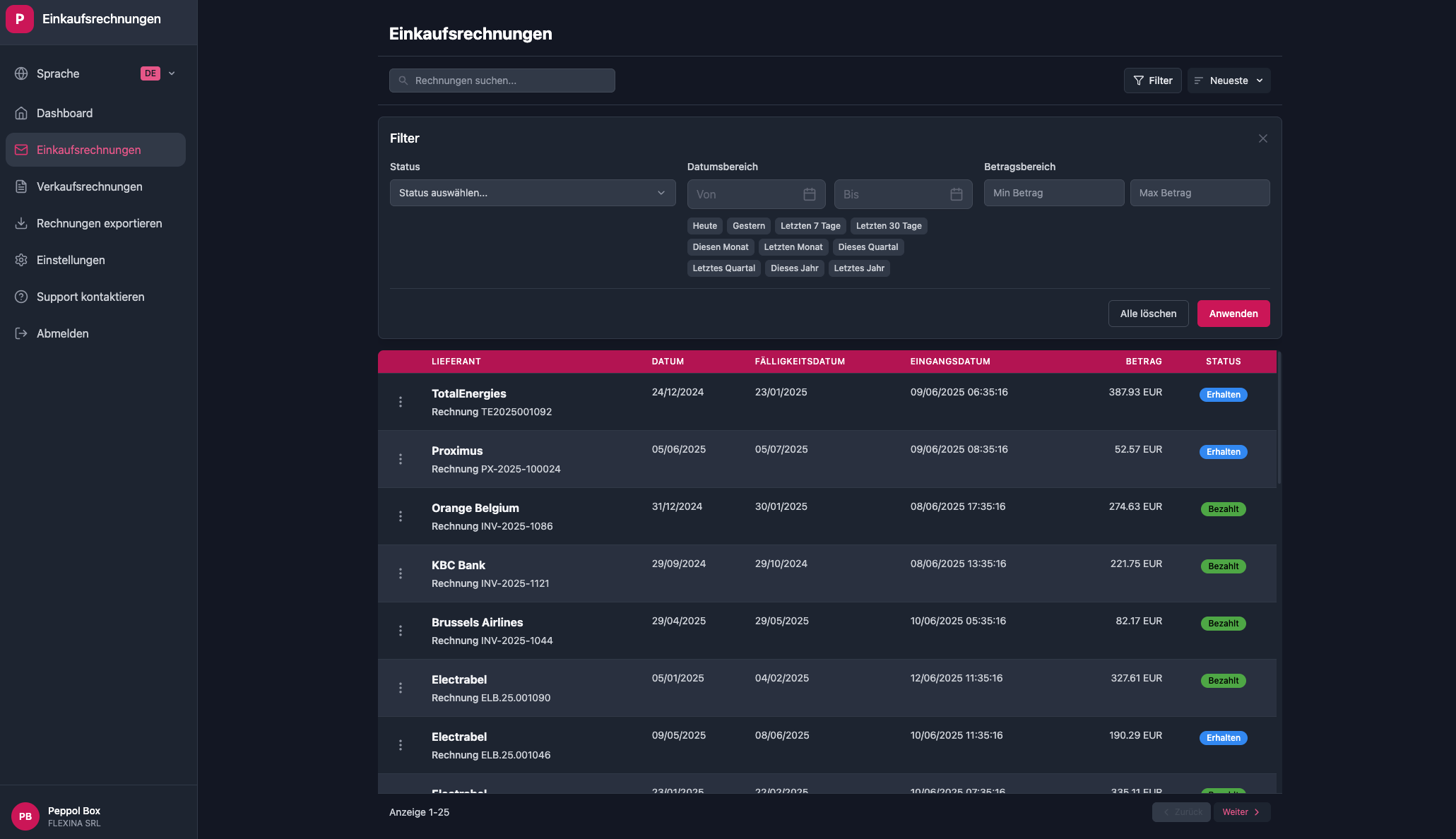Click the Betrag column header

(1144, 362)
